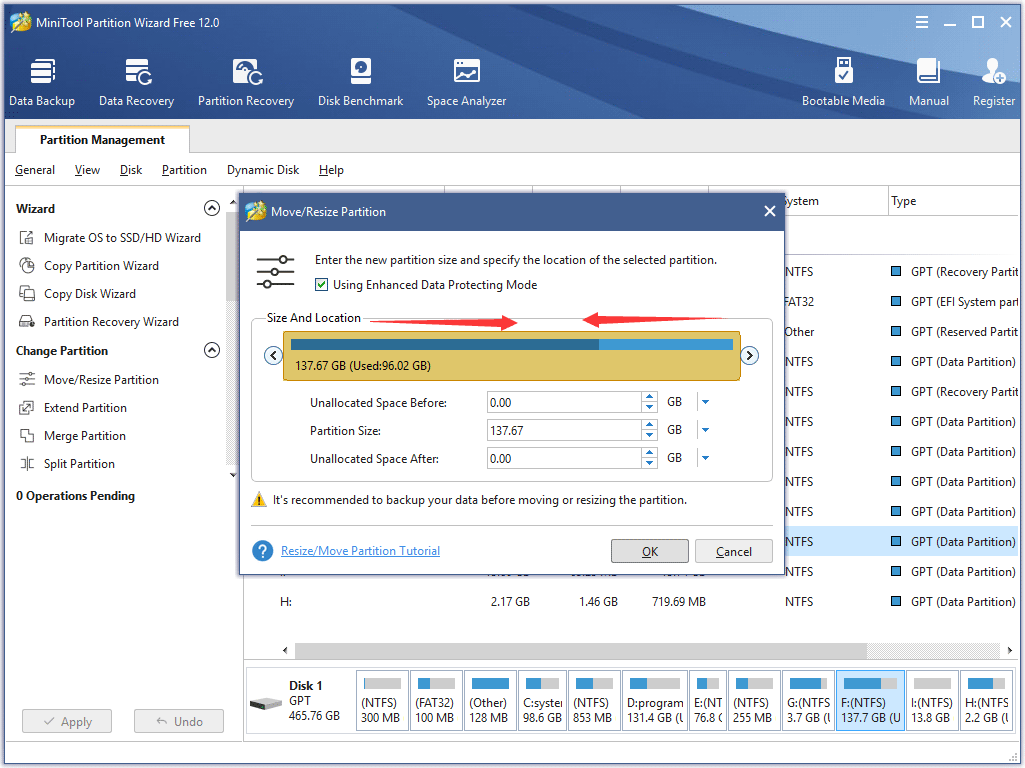Image resolution: width=1025 pixels, height=768 pixels.
Task: Open the Manual
Action: coord(928,82)
